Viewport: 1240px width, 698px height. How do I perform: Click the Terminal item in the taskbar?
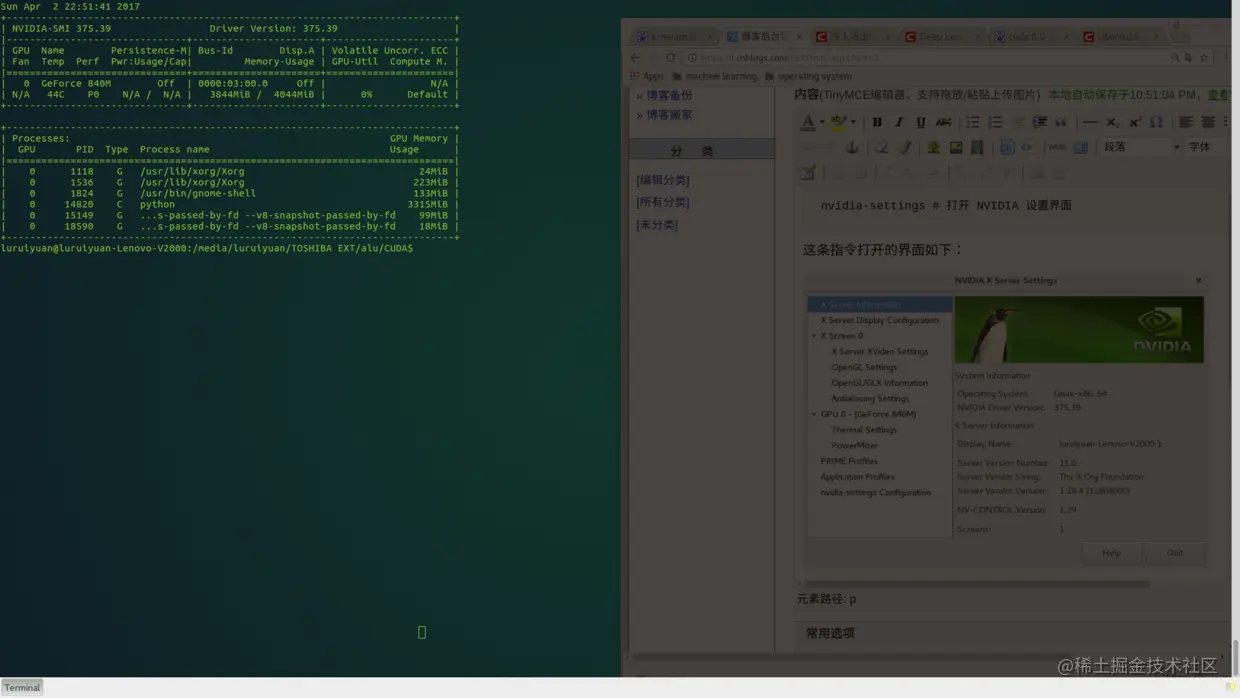[22, 687]
